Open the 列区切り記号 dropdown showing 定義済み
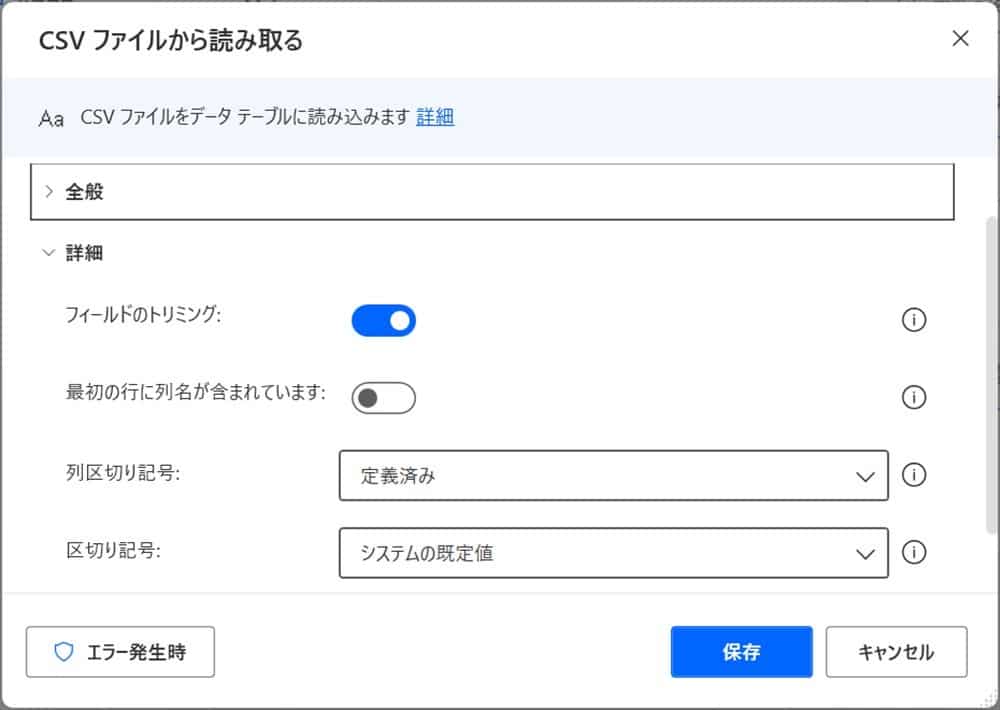 click(612, 476)
